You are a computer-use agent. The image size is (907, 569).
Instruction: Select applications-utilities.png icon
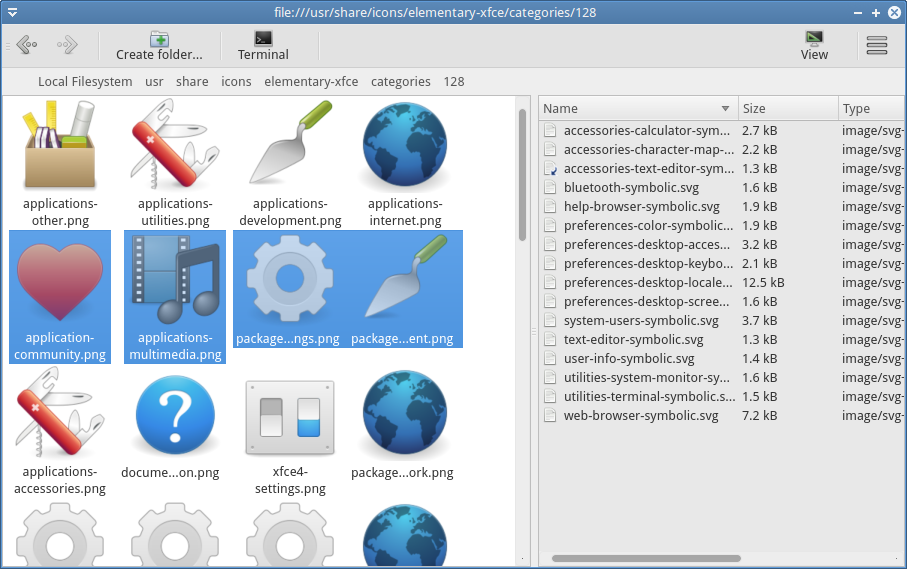click(x=175, y=145)
